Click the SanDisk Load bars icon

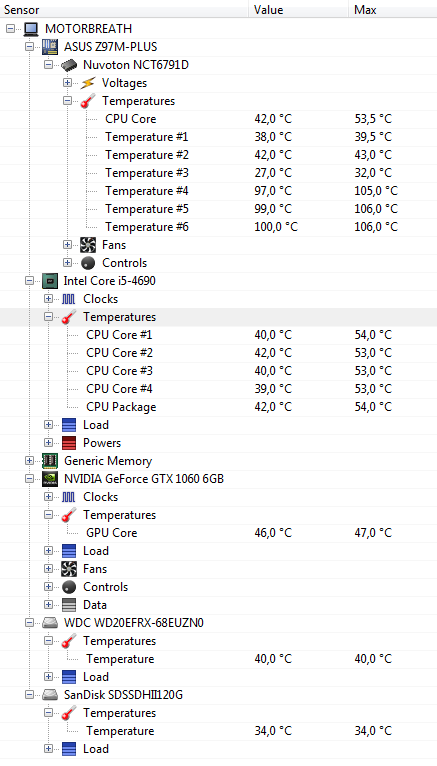[x=69, y=749]
